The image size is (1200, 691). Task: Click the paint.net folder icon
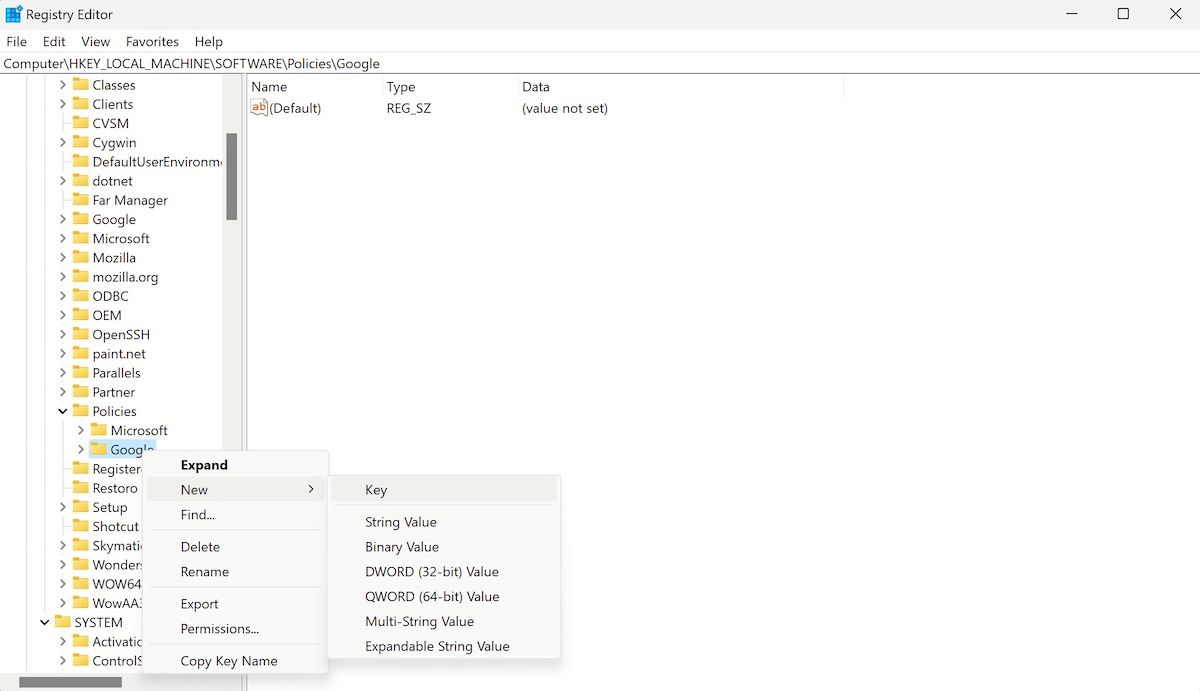(83, 353)
